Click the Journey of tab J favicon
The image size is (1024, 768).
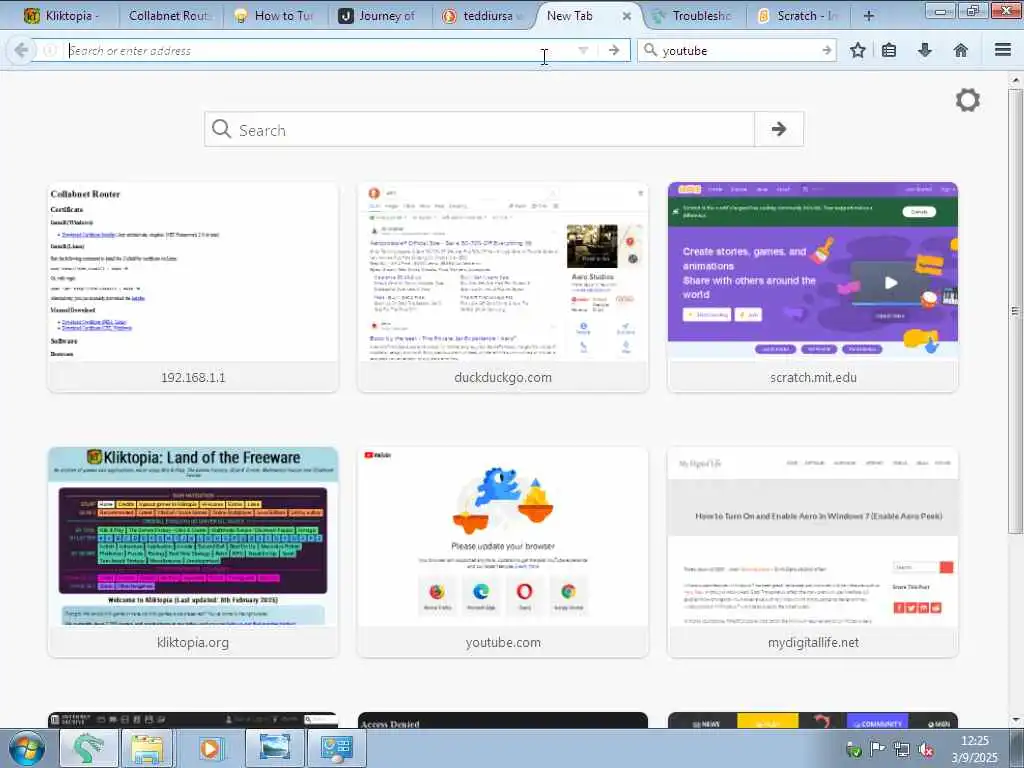pyautogui.click(x=345, y=16)
